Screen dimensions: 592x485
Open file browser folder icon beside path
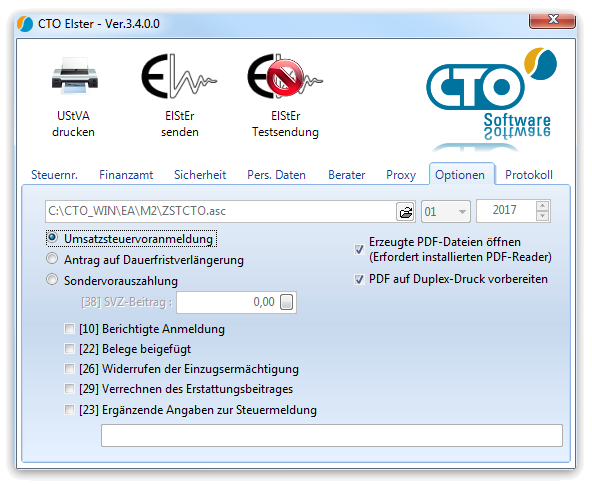click(405, 212)
